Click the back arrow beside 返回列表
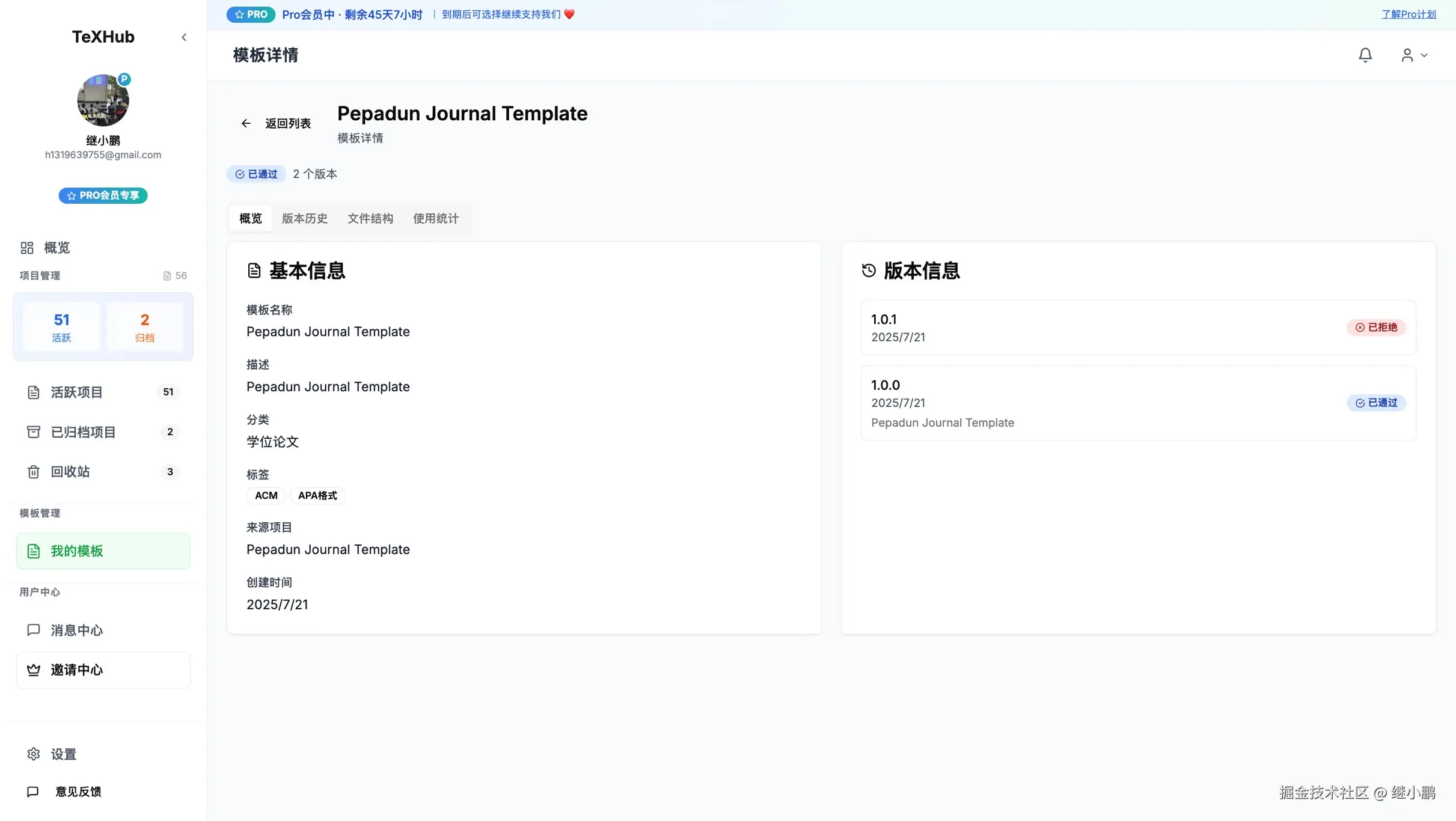Screen dimensions: 1456x821 tap(246, 123)
